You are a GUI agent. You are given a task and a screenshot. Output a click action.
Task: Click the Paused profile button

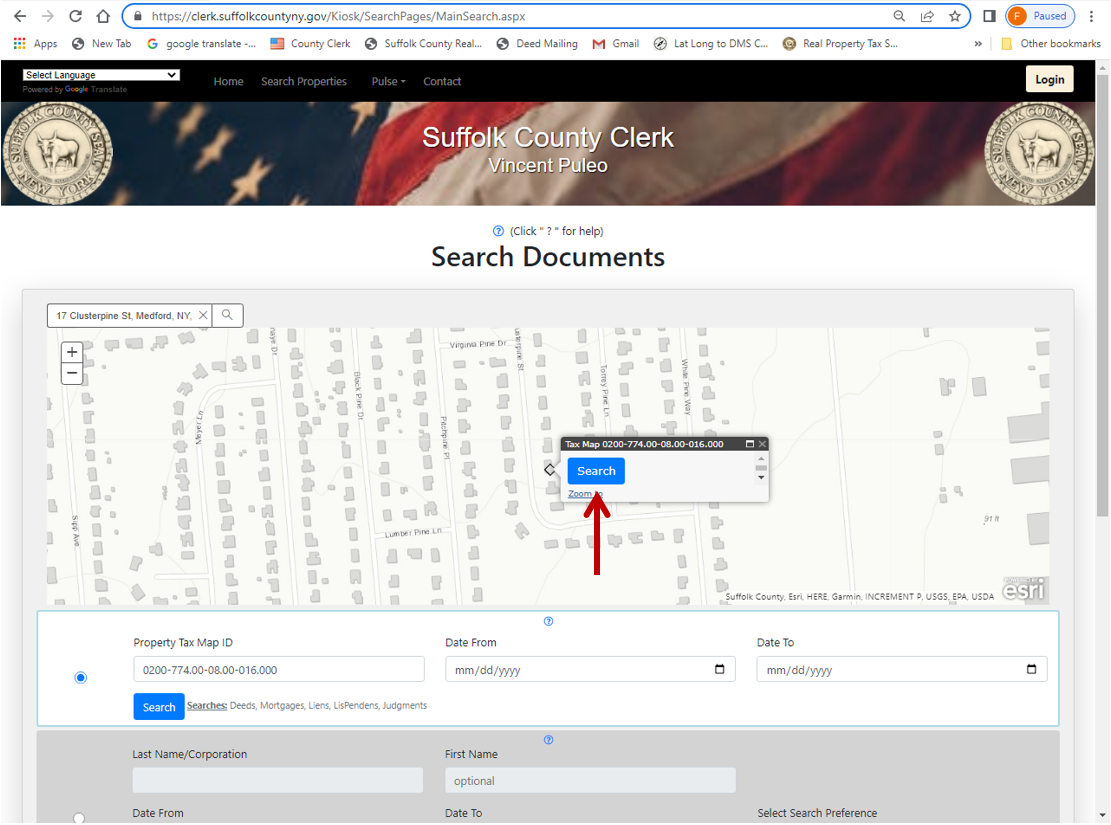click(x=1039, y=16)
